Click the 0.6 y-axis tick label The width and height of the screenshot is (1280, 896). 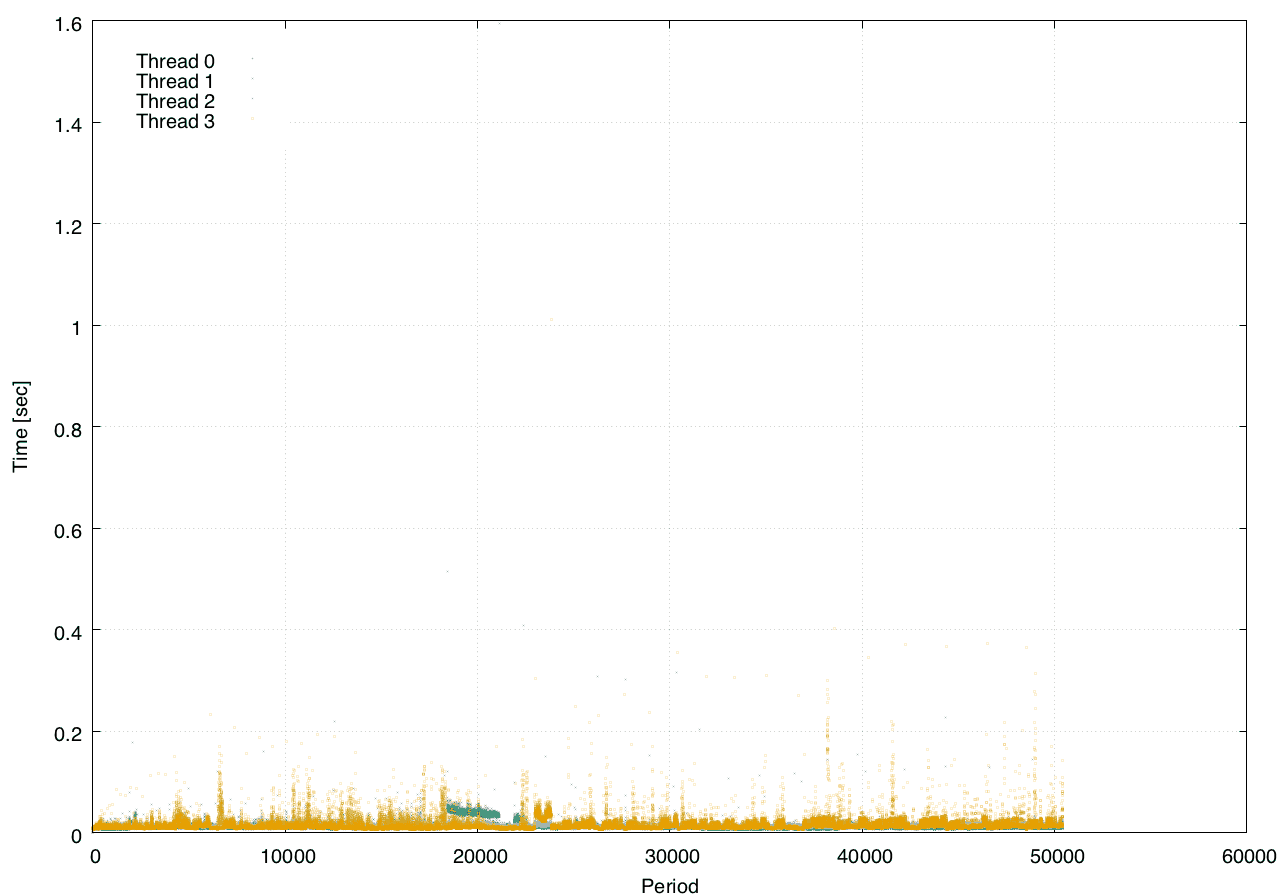[70, 529]
